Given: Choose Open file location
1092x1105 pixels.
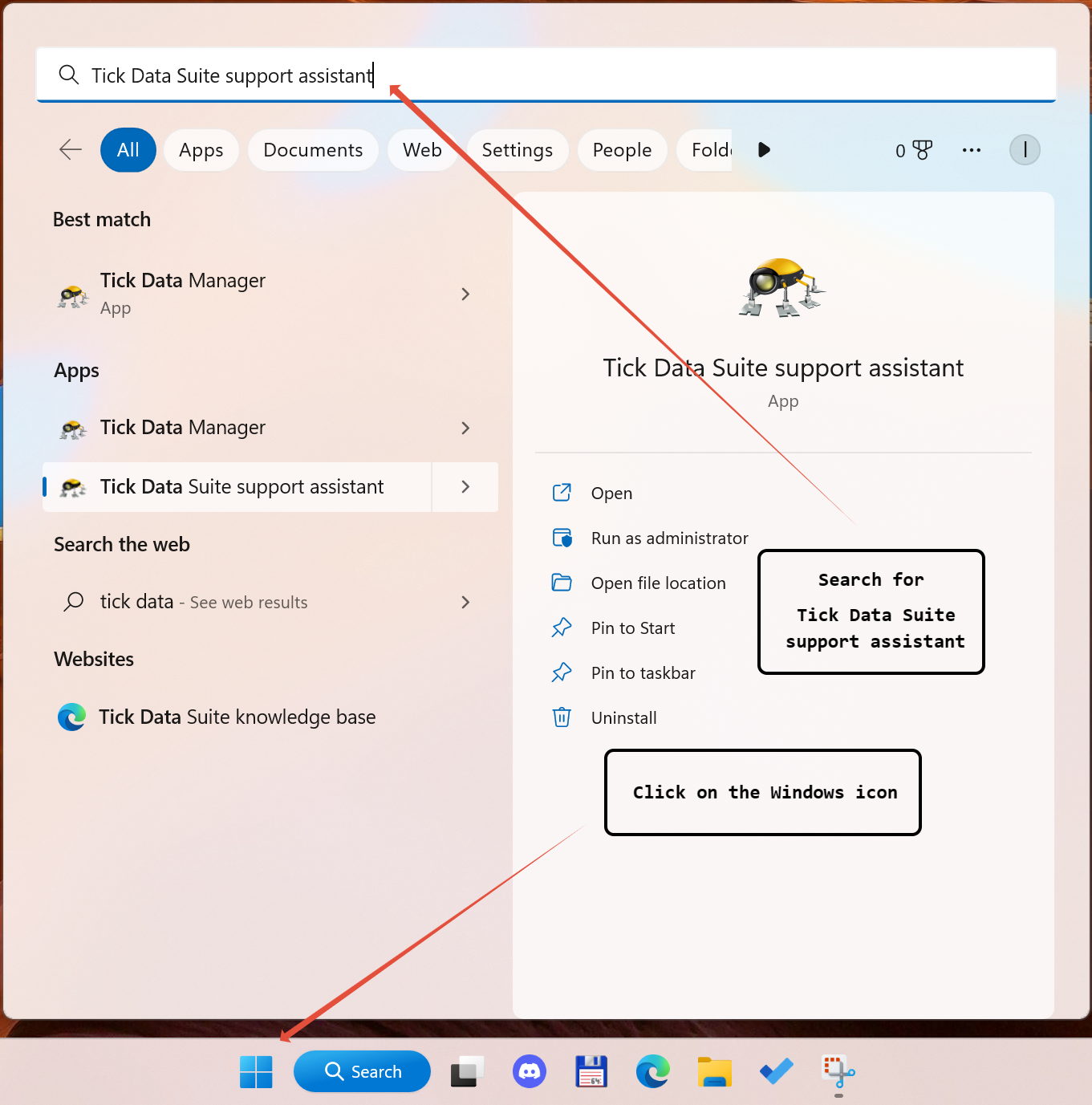Looking at the screenshot, I should tap(659, 583).
